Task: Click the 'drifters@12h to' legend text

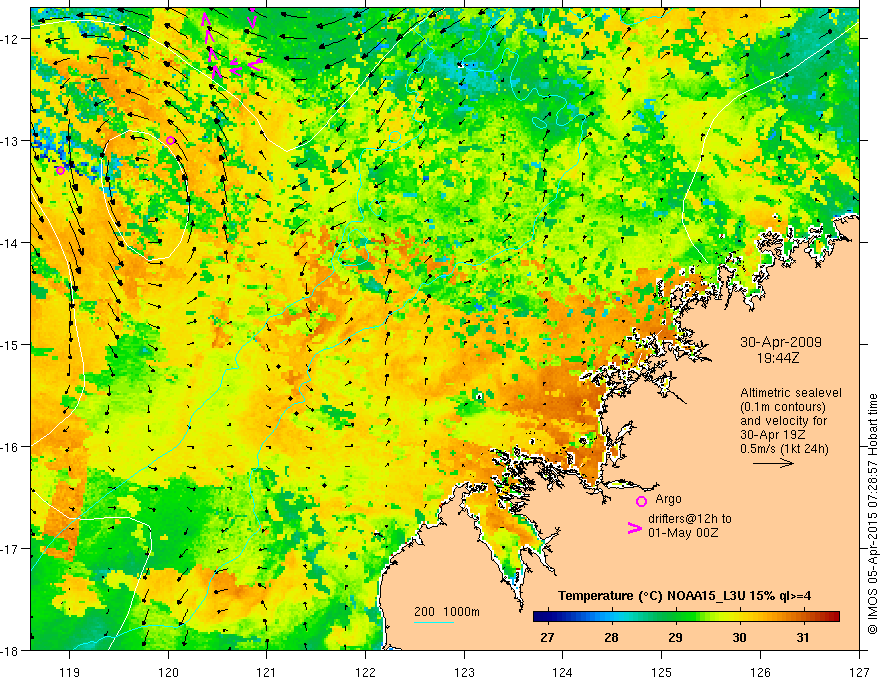Action: 690,518
